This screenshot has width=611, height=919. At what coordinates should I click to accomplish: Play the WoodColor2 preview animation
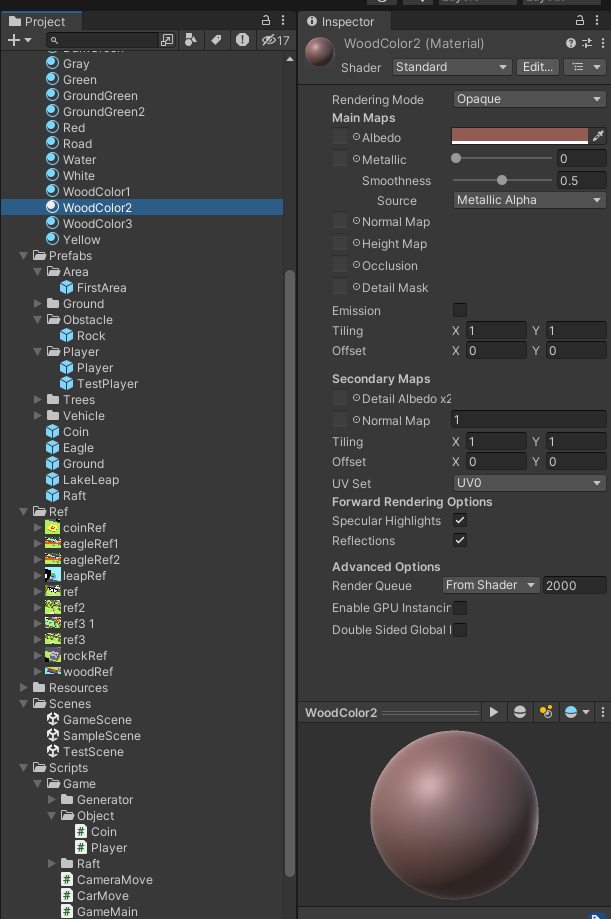pyautogui.click(x=494, y=712)
